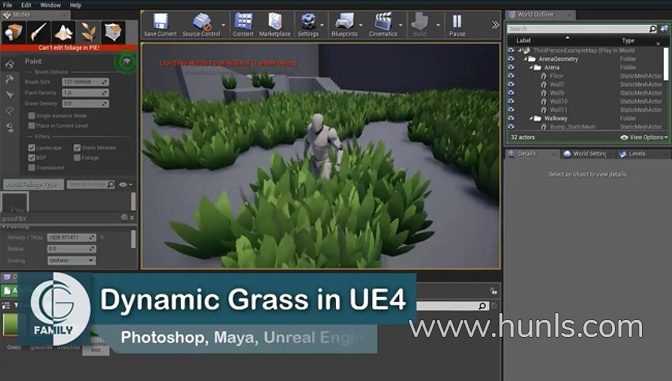
Task: Enable Single Instance Mode checkbox
Action: pos(31,116)
